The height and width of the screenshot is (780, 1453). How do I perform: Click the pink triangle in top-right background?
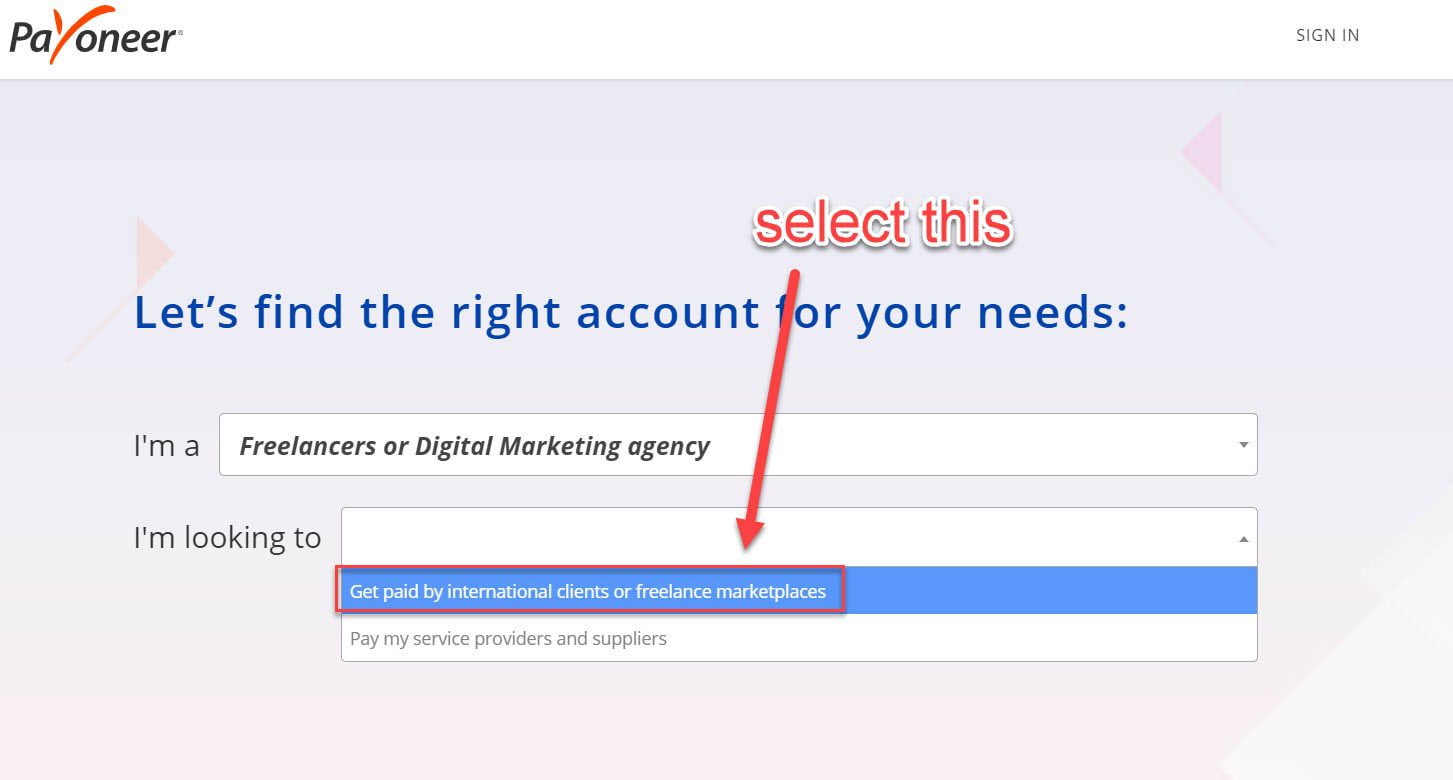point(1205,152)
